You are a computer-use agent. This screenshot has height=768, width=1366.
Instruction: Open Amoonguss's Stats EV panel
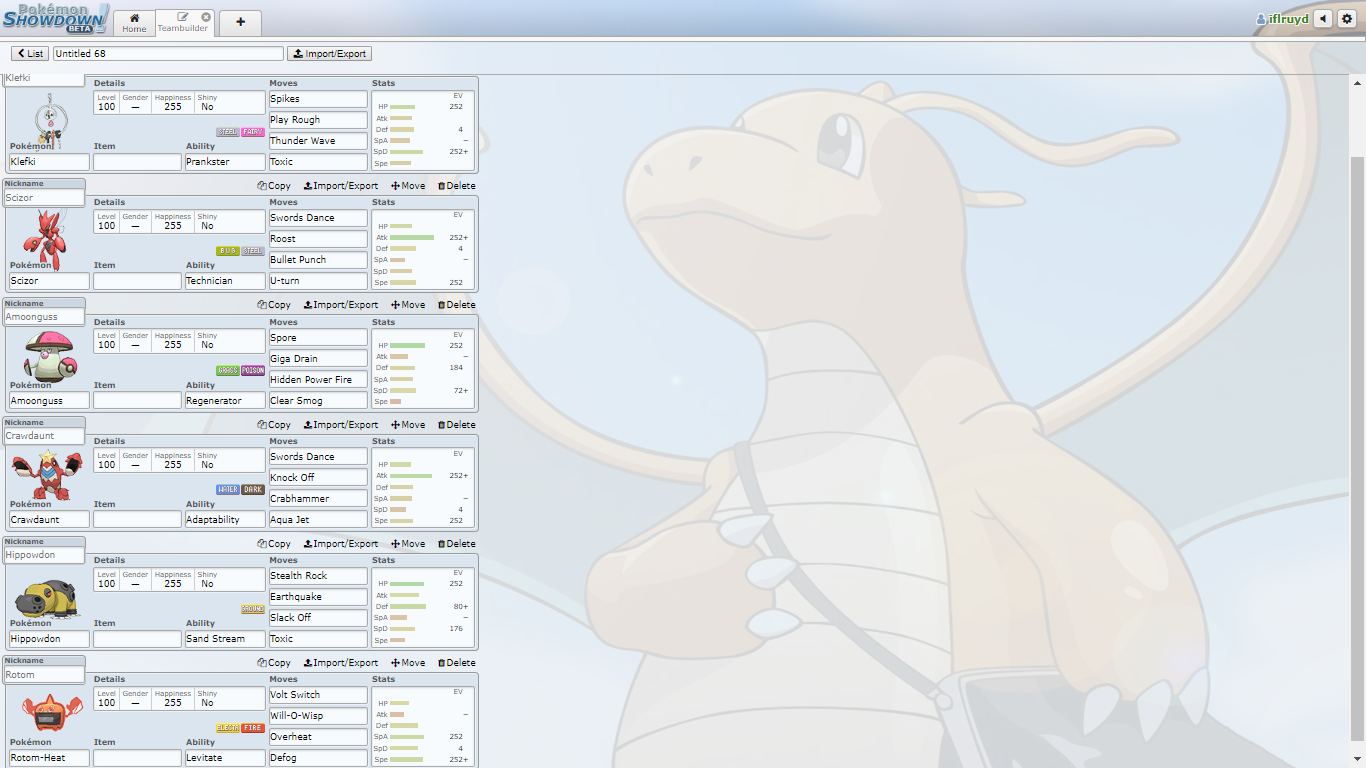[x=422, y=369]
